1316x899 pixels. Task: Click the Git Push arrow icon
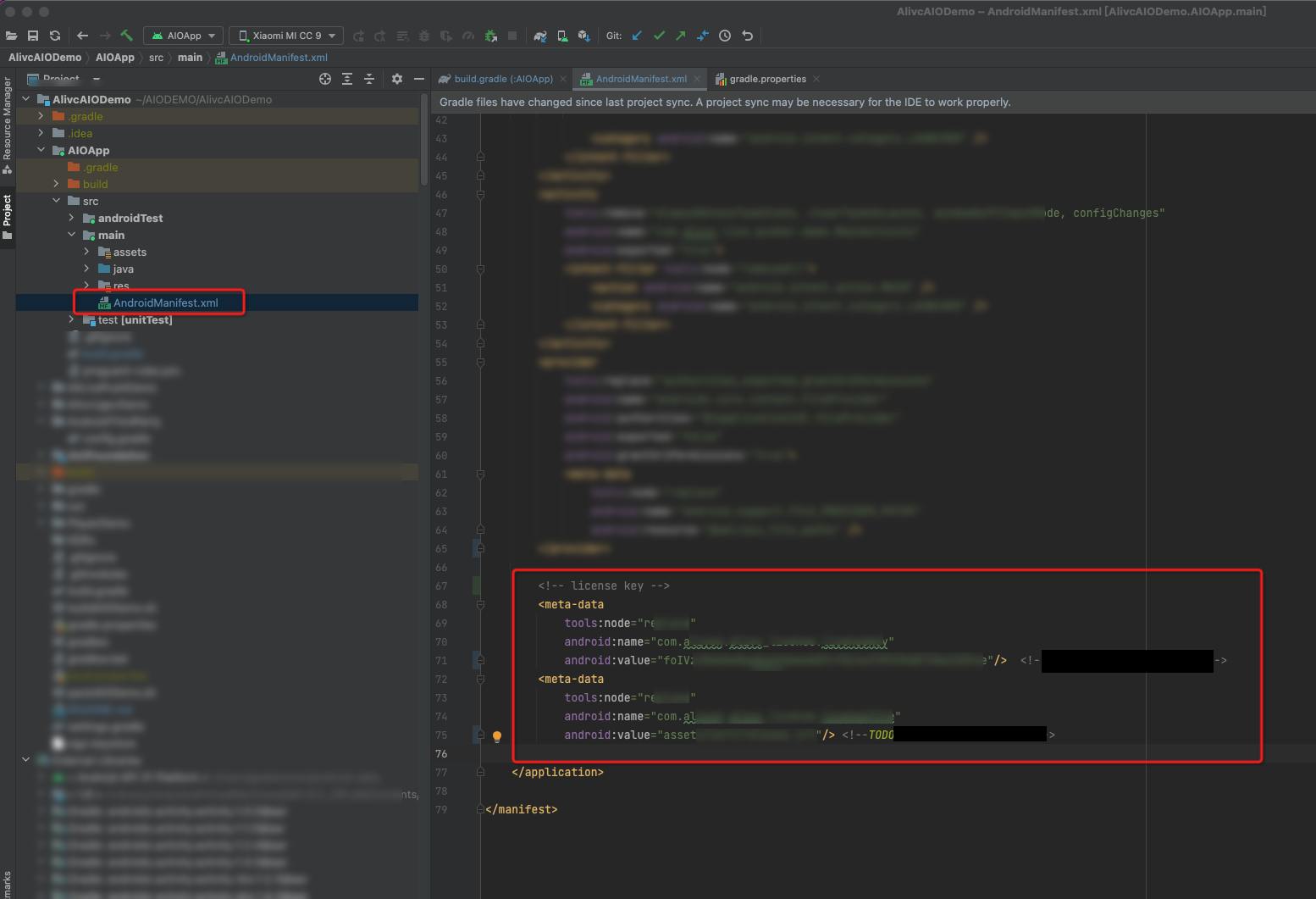tap(681, 36)
